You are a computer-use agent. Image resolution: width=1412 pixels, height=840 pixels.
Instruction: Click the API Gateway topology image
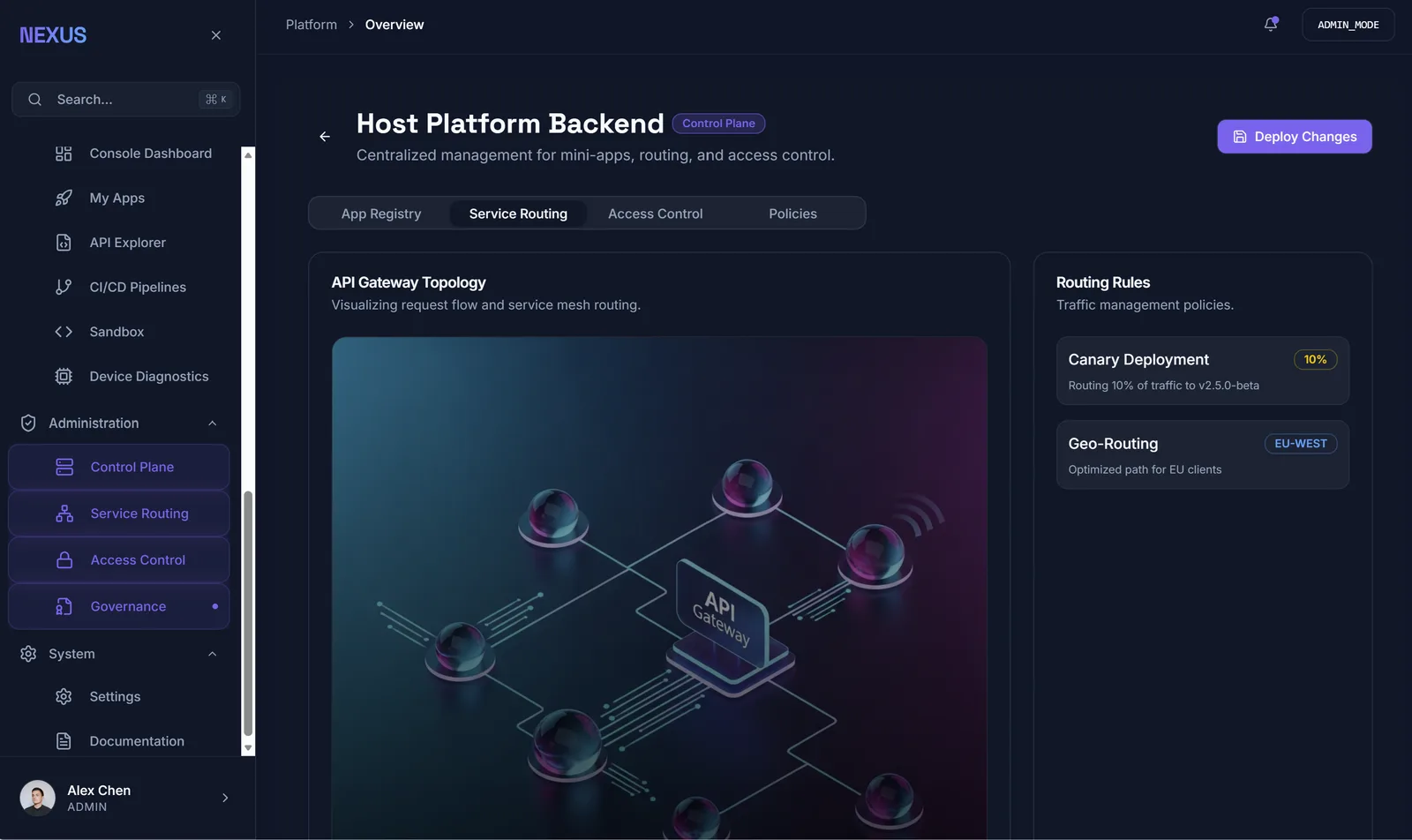(659, 588)
